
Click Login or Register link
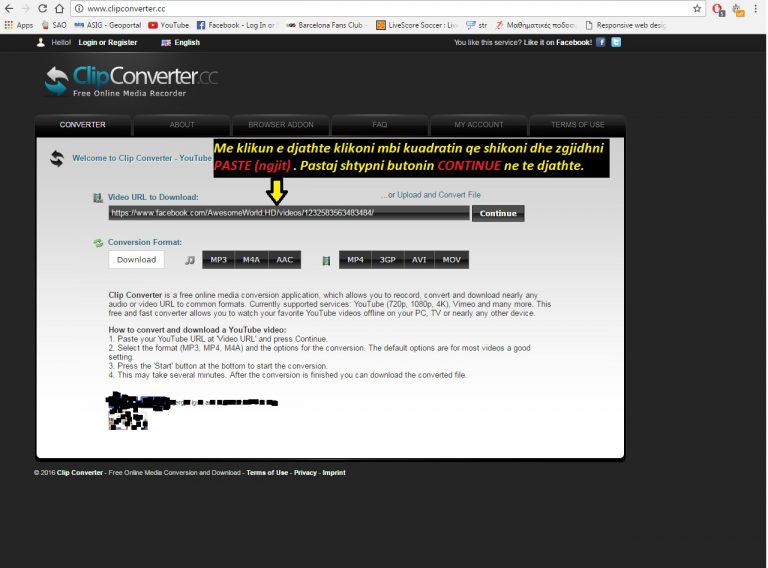108,43
